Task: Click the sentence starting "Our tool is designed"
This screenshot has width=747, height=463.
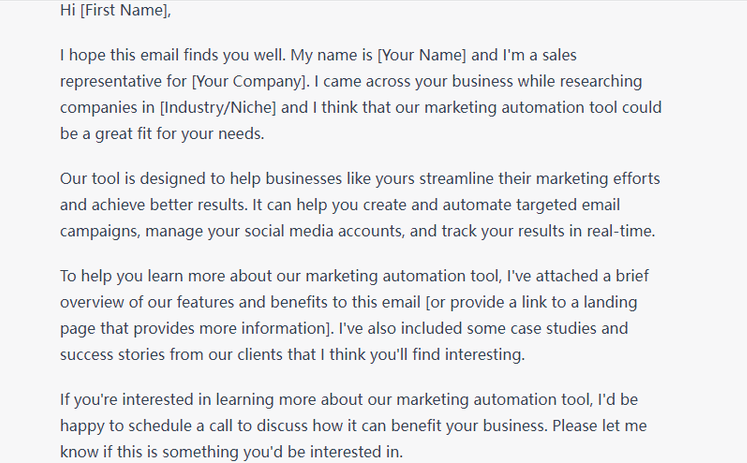Action: coord(200,178)
